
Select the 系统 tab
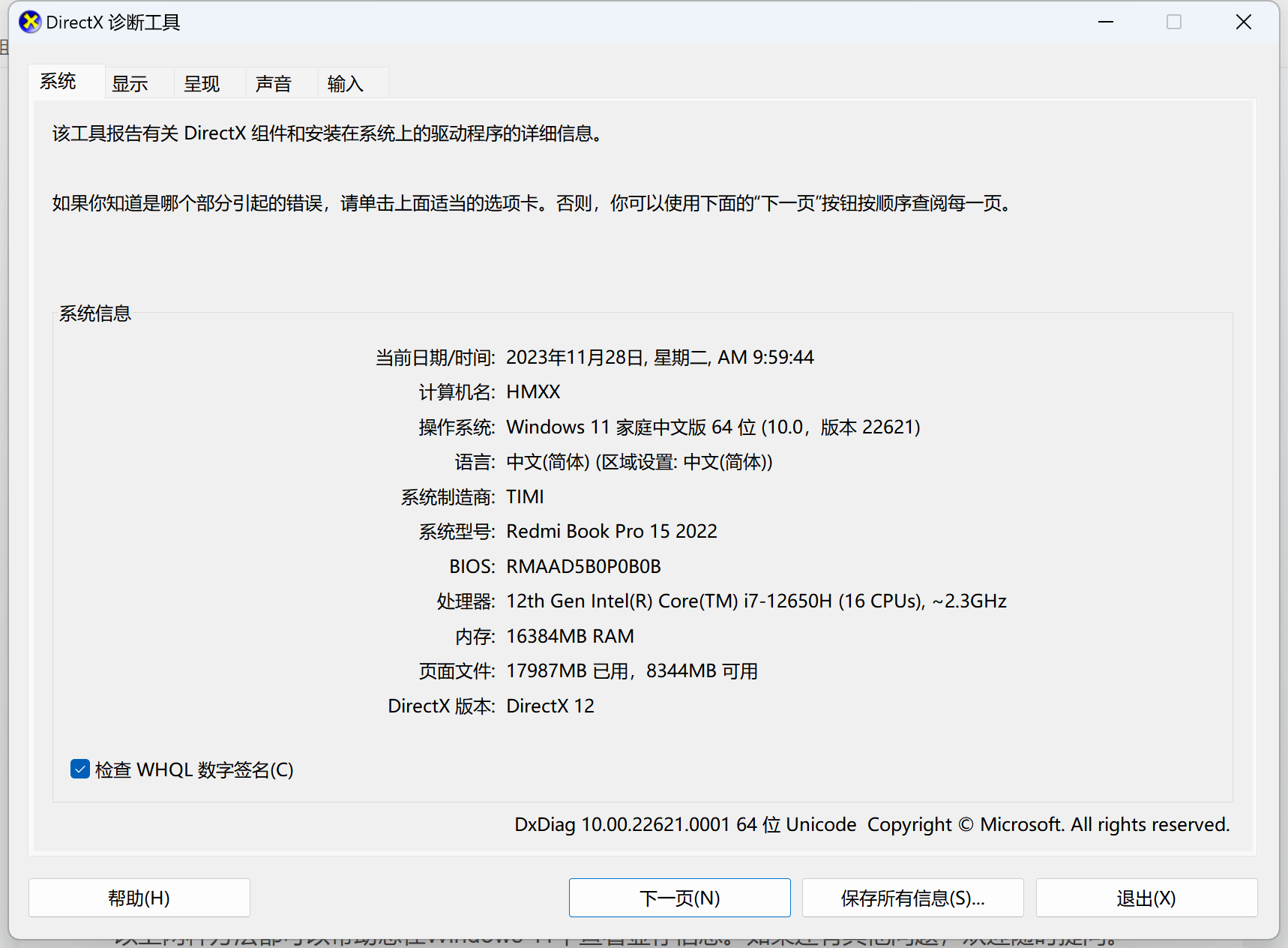(66, 81)
